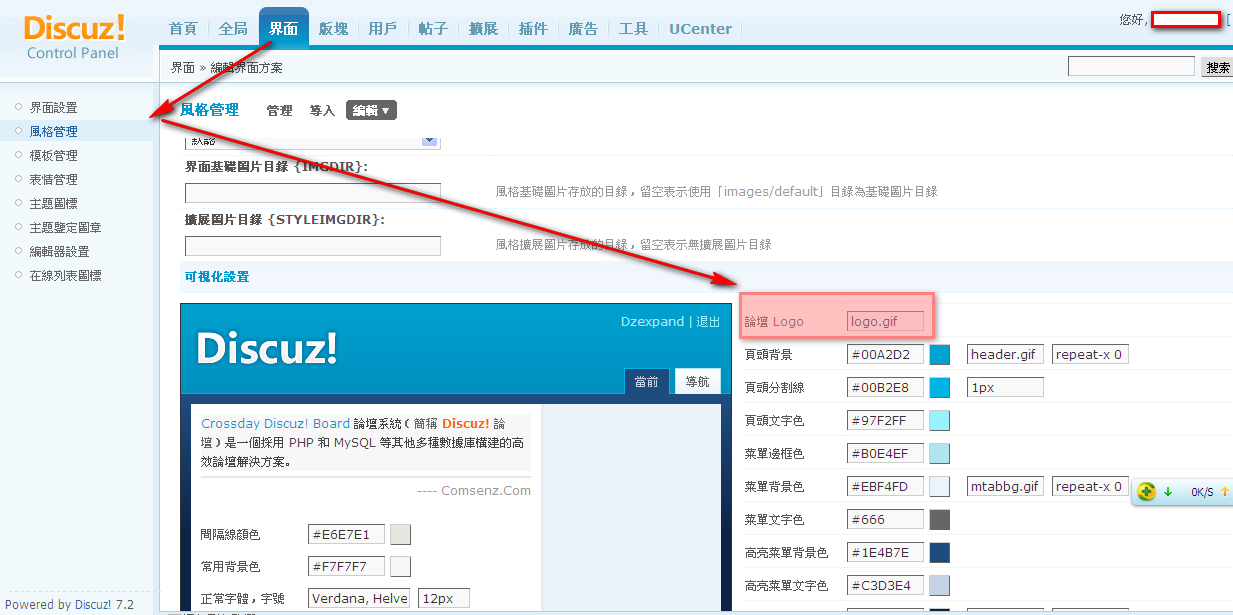Click the 高亮菜單背景色 value field
This screenshot has width=1233, height=615.
coord(885,552)
